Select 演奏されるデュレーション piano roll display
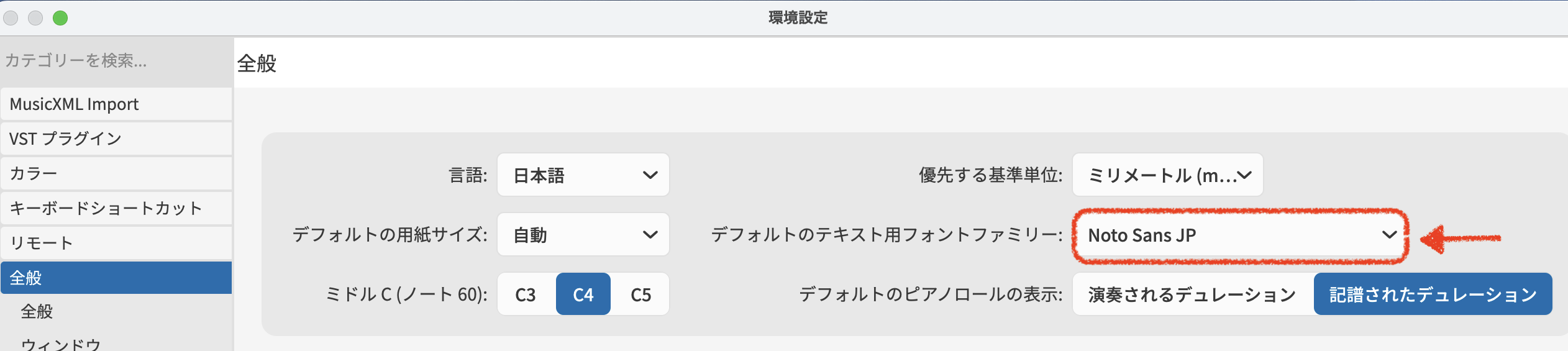 pyautogui.click(x=1192, y=294)
